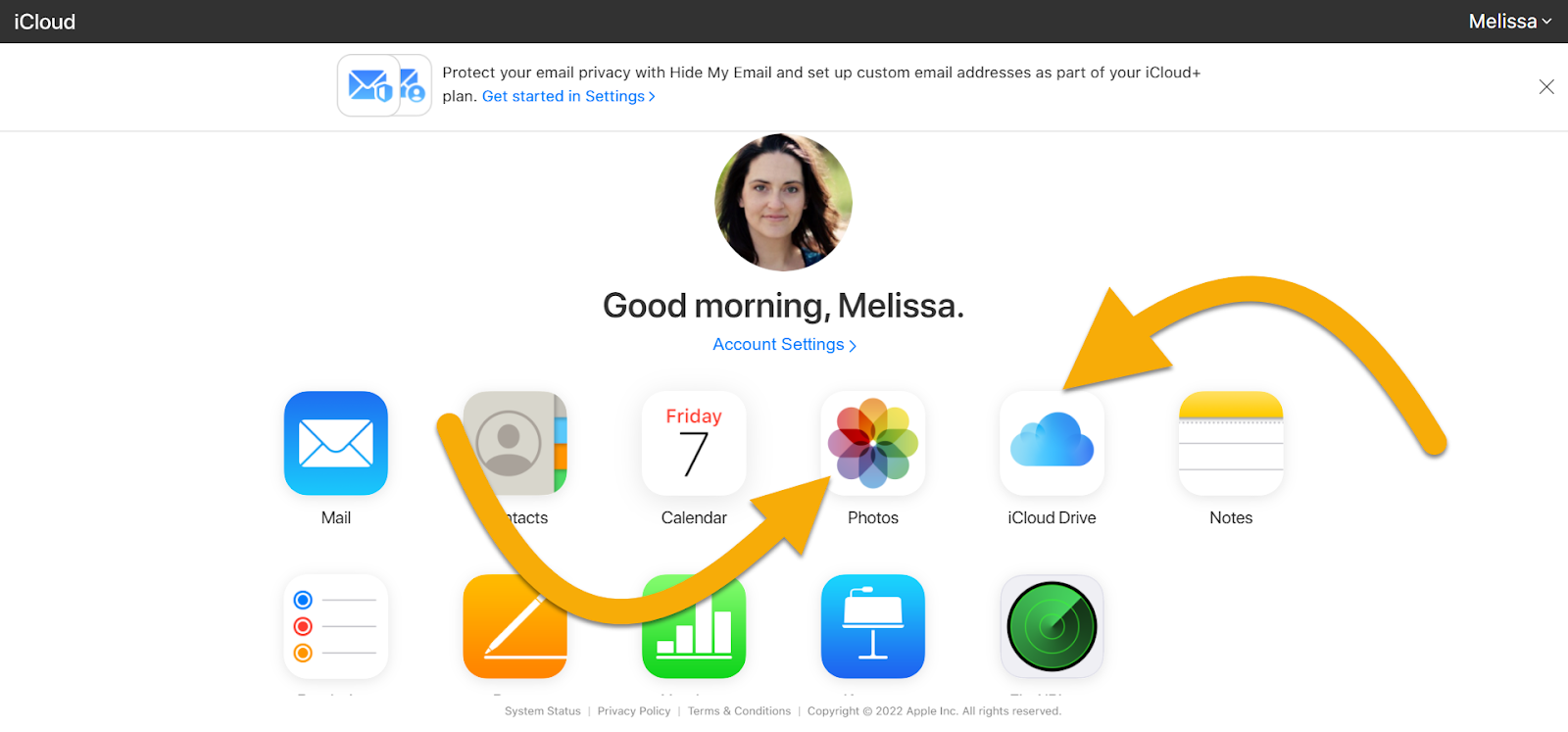Image resolution: width=1568 pixels, height=732 pixels.
Task: Launch the Photos app icon
Action: tap(873, 443)
